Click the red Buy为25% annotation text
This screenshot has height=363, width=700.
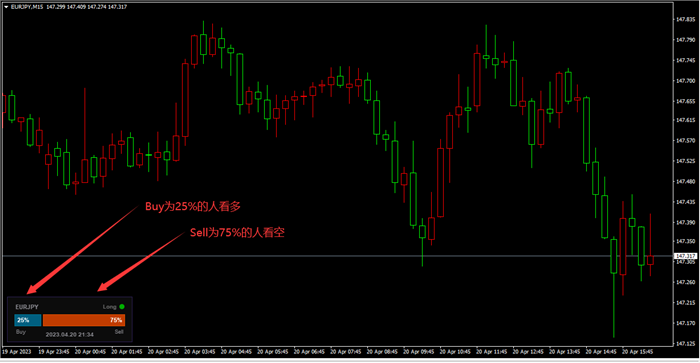tap(193, 206)
